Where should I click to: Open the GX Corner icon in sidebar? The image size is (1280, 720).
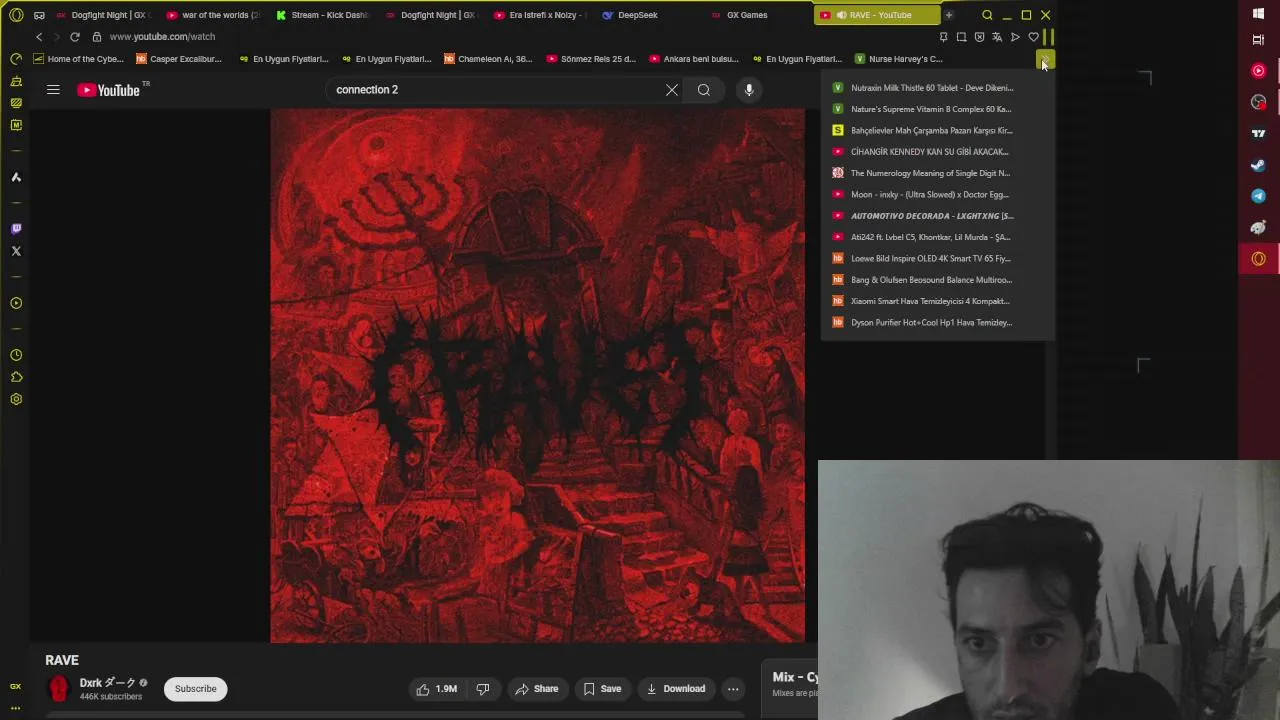(16, 686)
